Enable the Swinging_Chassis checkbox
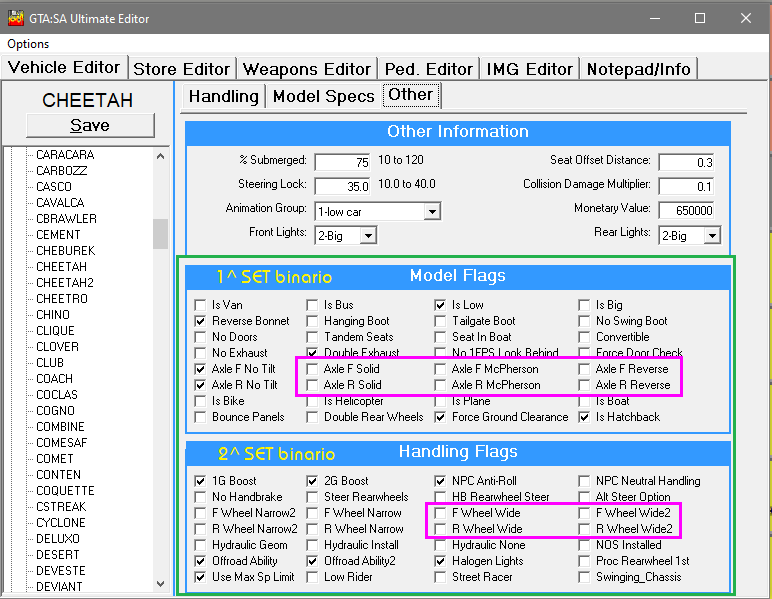The image size is (772, 599). tap(584, 577)
